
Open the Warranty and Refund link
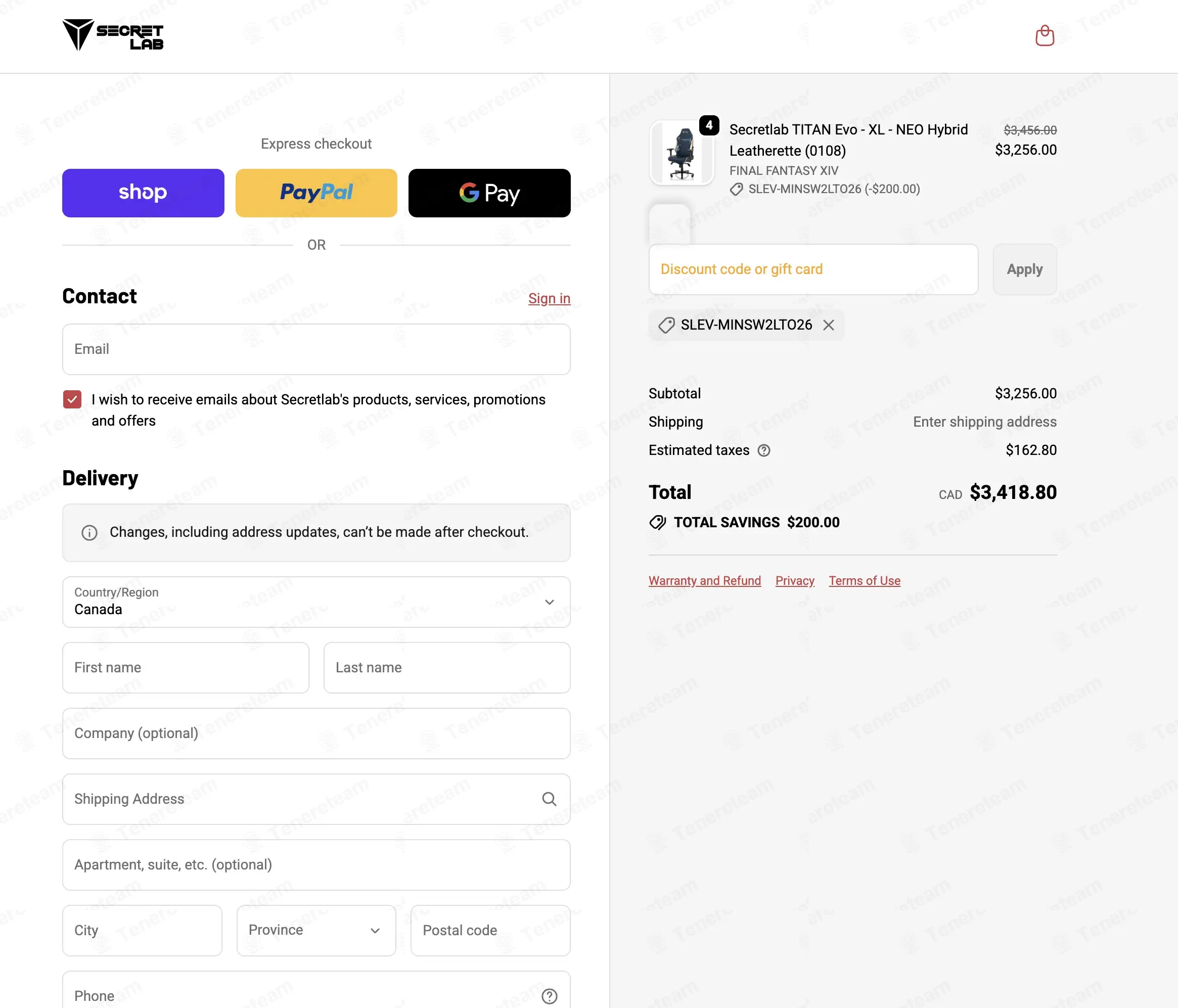(x=704, y=580)
